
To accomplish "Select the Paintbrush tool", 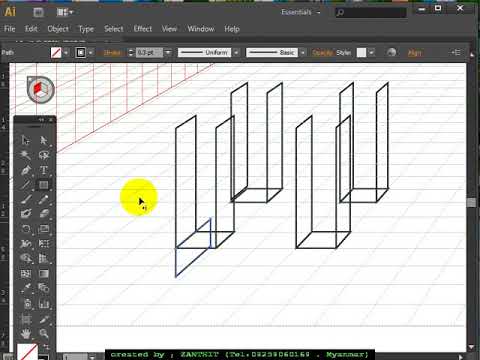I will tap(26, 199).
